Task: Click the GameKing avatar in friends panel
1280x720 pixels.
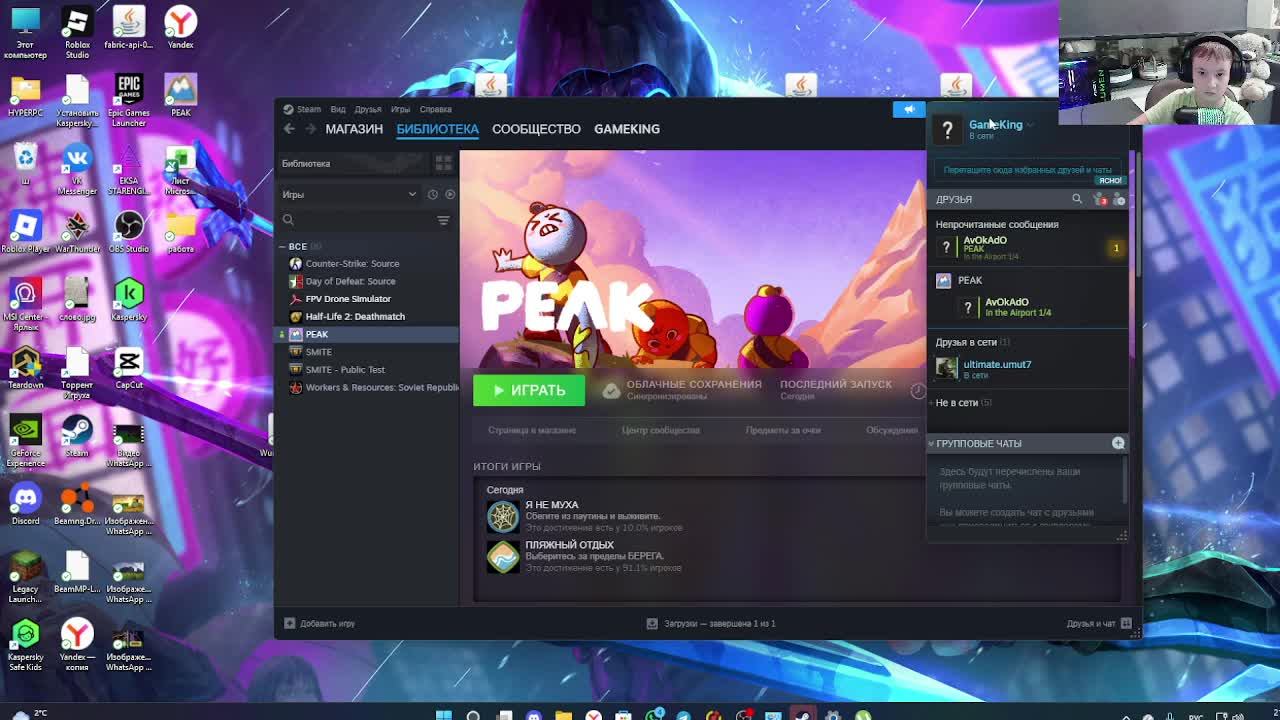Action: [947, 129]
